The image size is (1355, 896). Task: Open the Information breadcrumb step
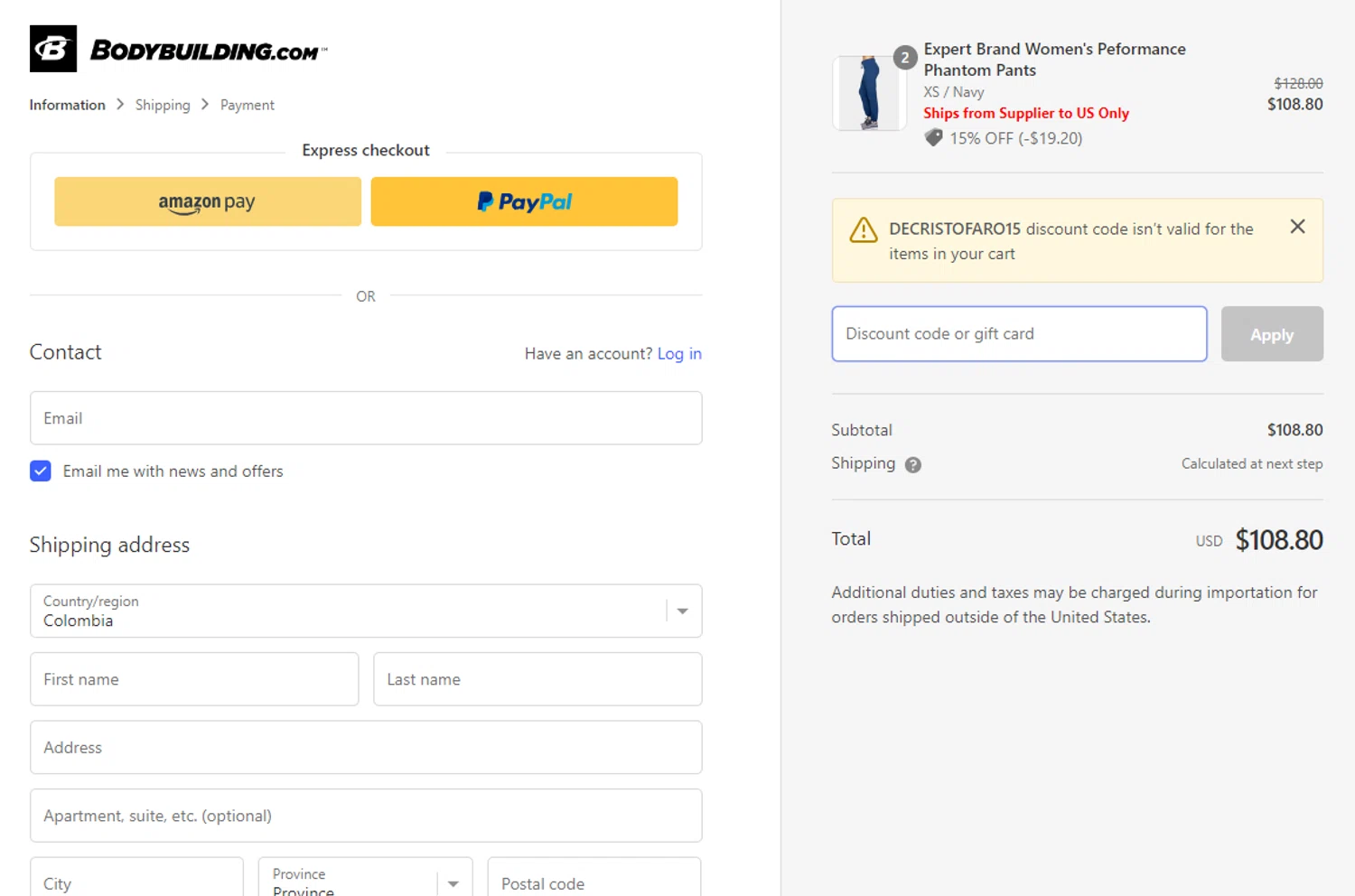click(x=67, y=105)
